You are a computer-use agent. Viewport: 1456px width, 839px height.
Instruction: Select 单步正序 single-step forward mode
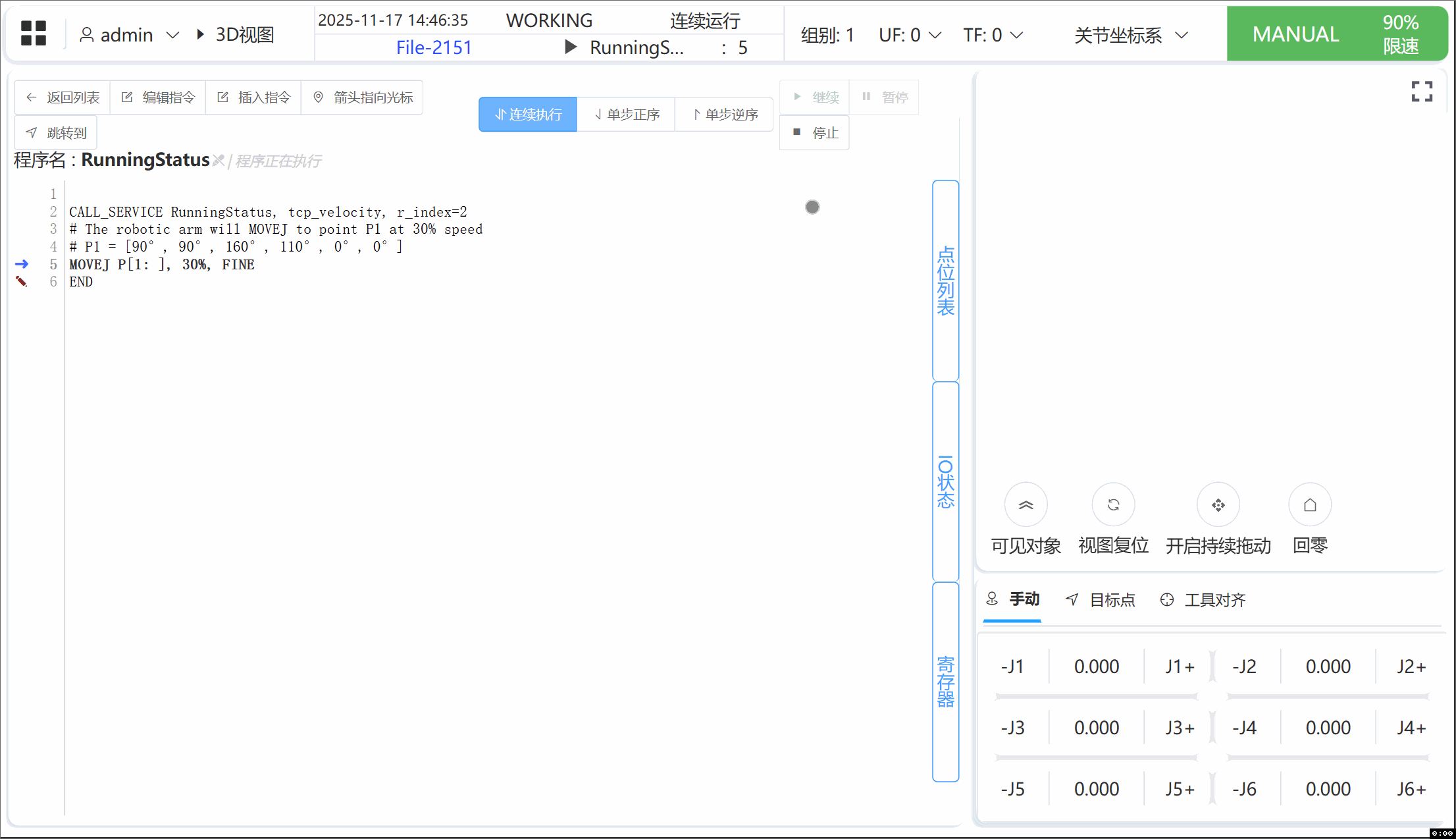tap(626, 115)
